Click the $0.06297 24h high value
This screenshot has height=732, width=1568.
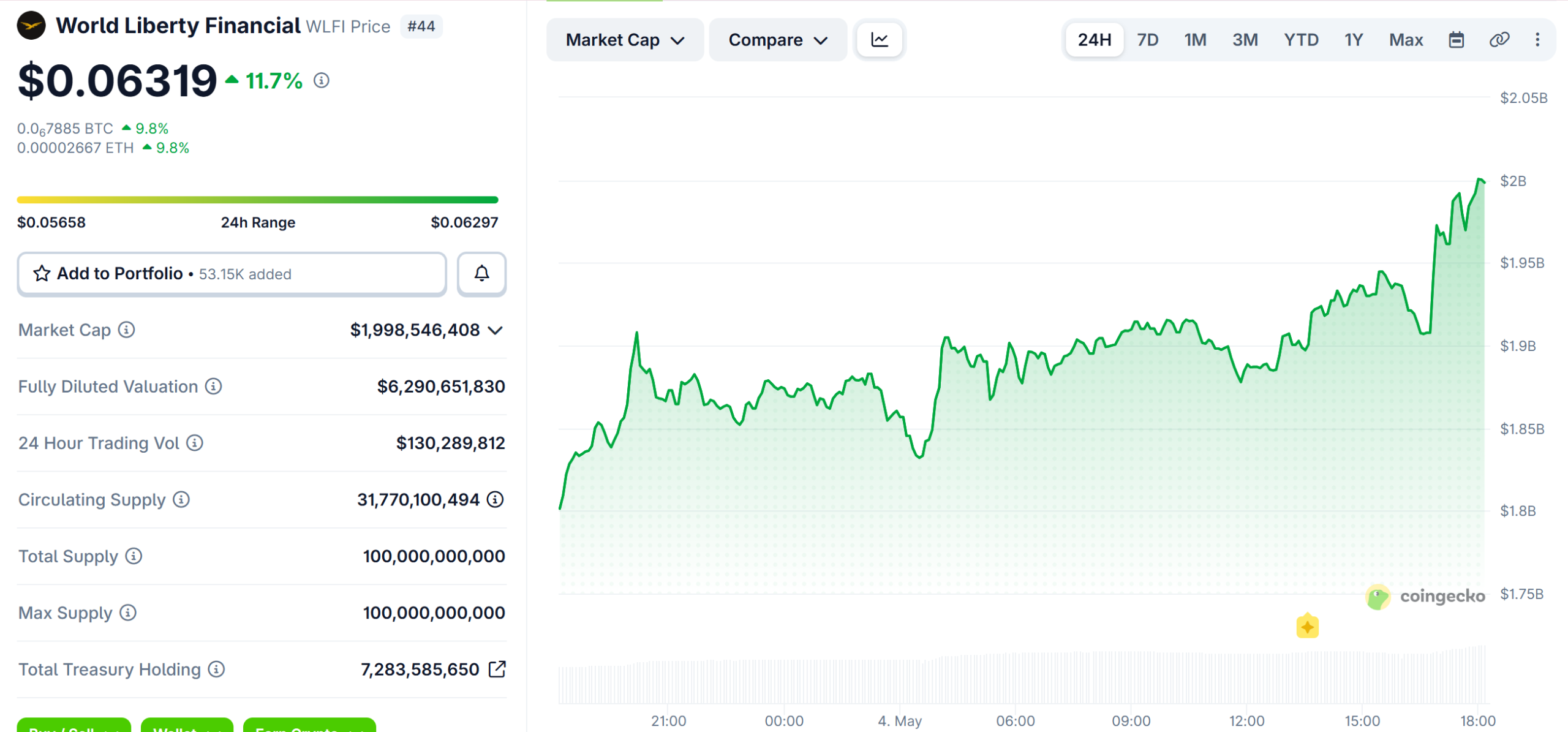point(464,222)
